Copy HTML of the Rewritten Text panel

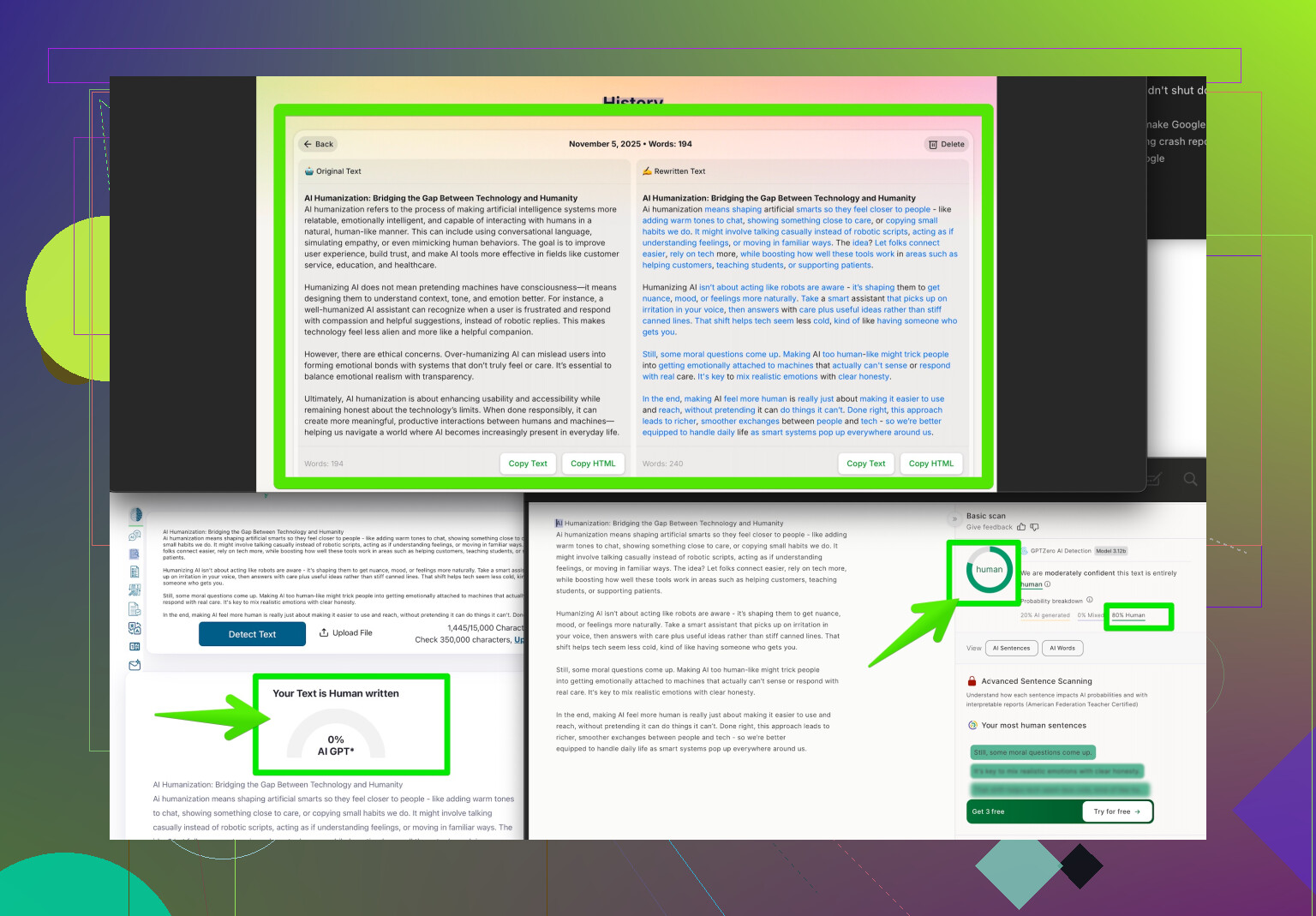pyautogui.click(x=930, y=464)
